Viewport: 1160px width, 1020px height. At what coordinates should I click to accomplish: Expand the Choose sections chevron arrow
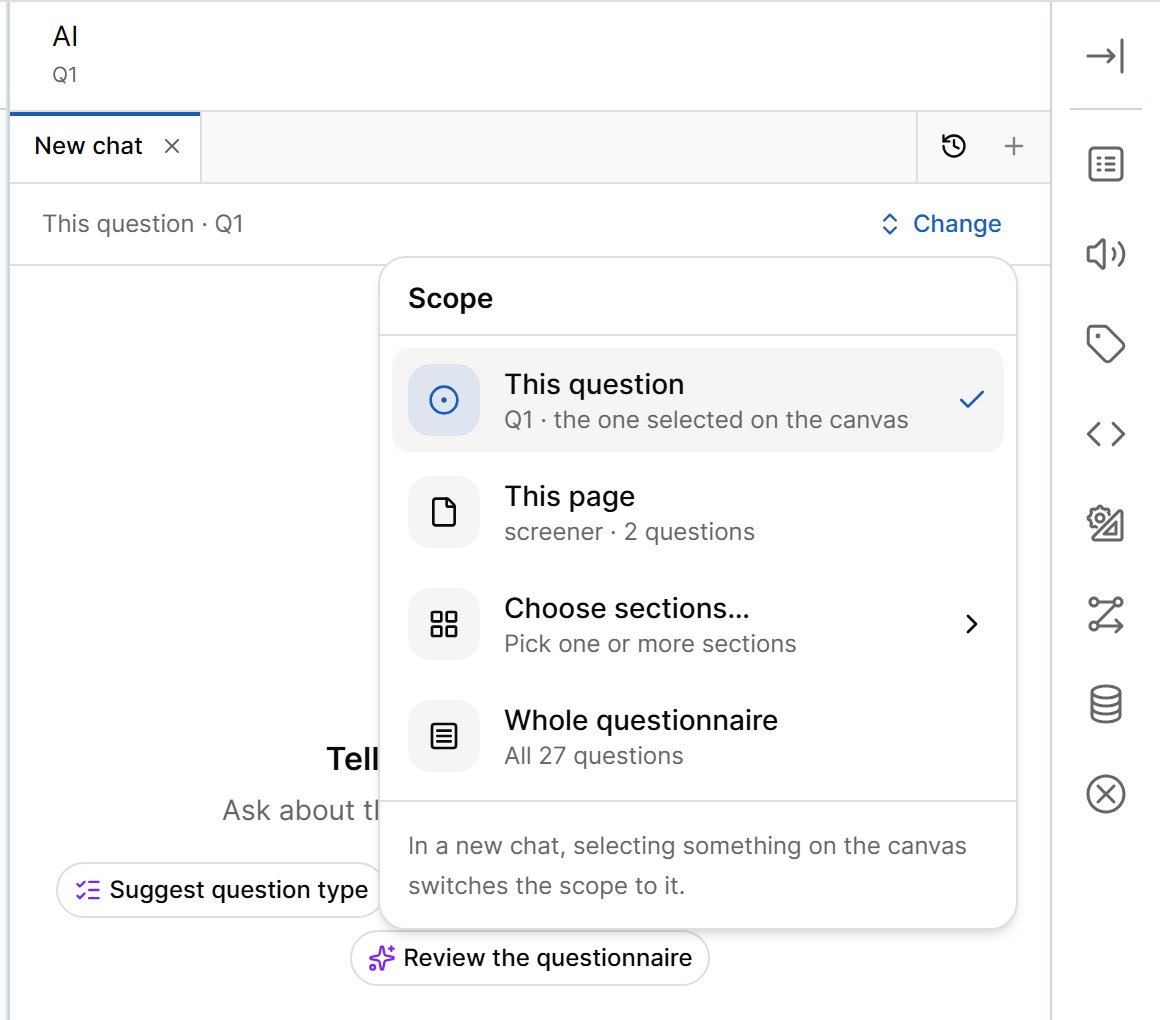coord(971,624)
